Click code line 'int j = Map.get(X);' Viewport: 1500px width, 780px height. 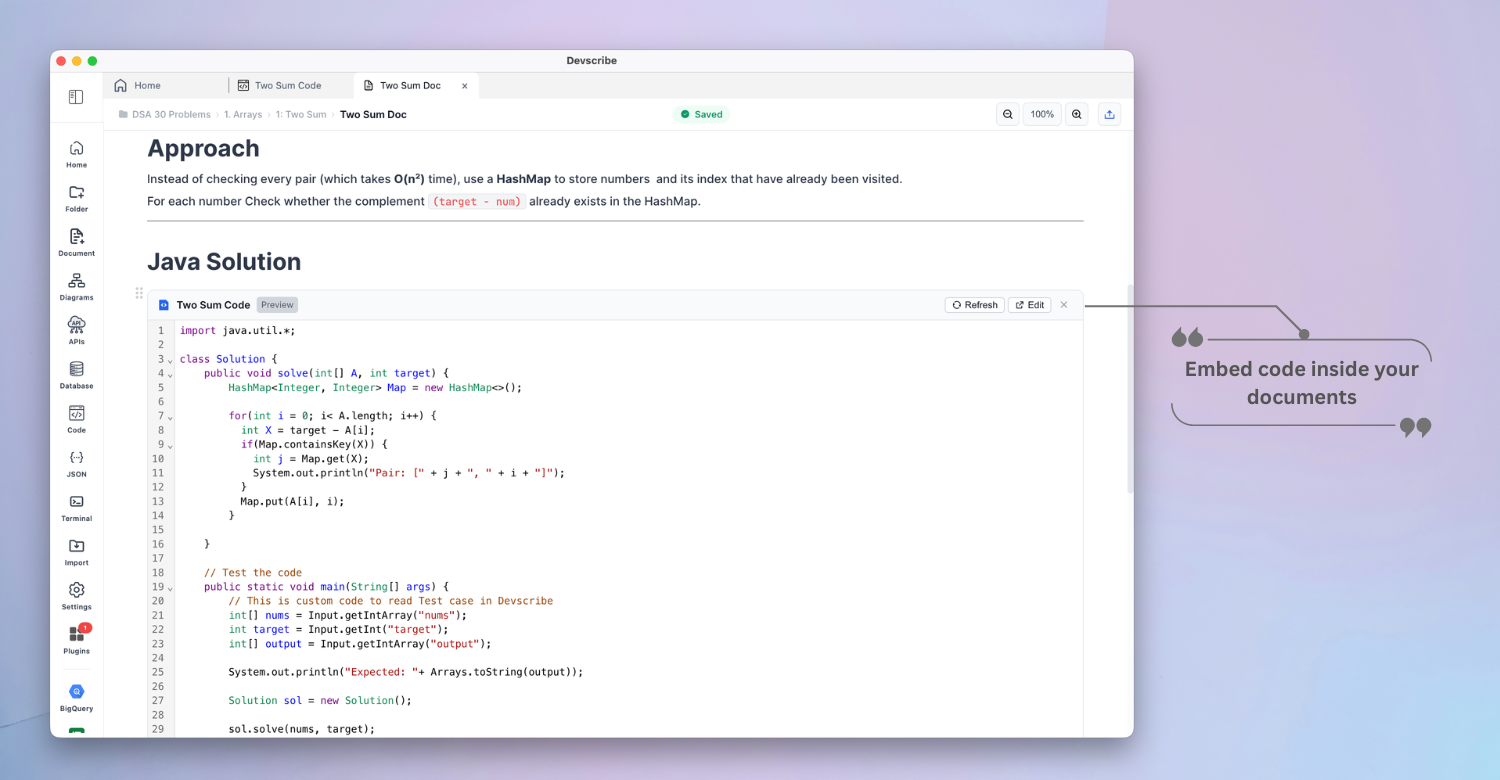tap(311, 459)
